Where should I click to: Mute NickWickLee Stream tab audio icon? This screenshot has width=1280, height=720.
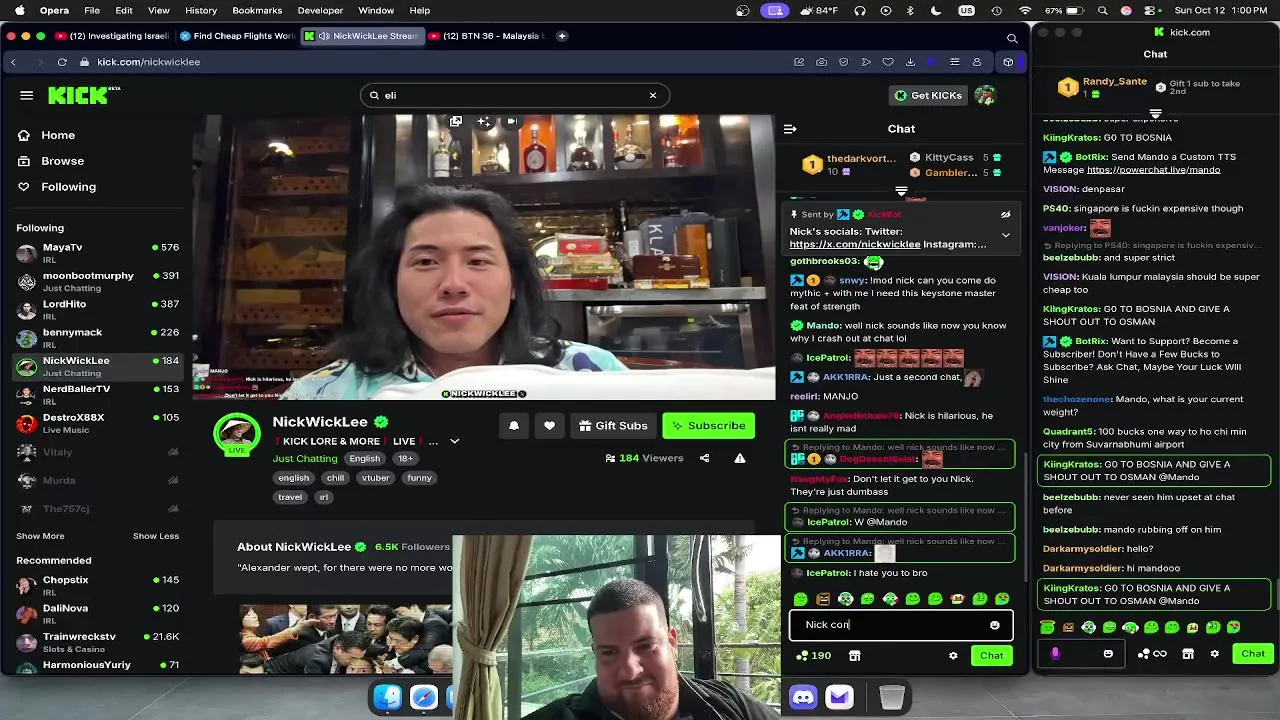coord(324,36)
